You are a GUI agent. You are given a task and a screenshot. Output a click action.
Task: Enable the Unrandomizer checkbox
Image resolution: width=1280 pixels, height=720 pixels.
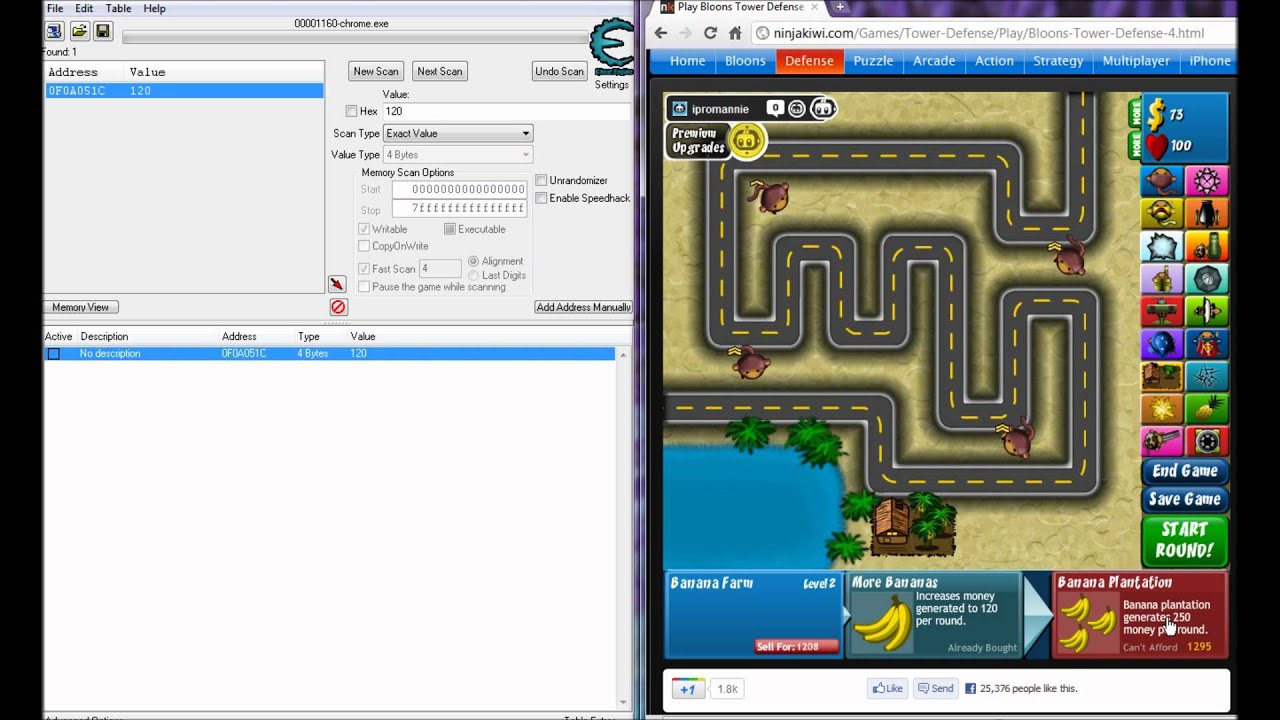point(541,181)
